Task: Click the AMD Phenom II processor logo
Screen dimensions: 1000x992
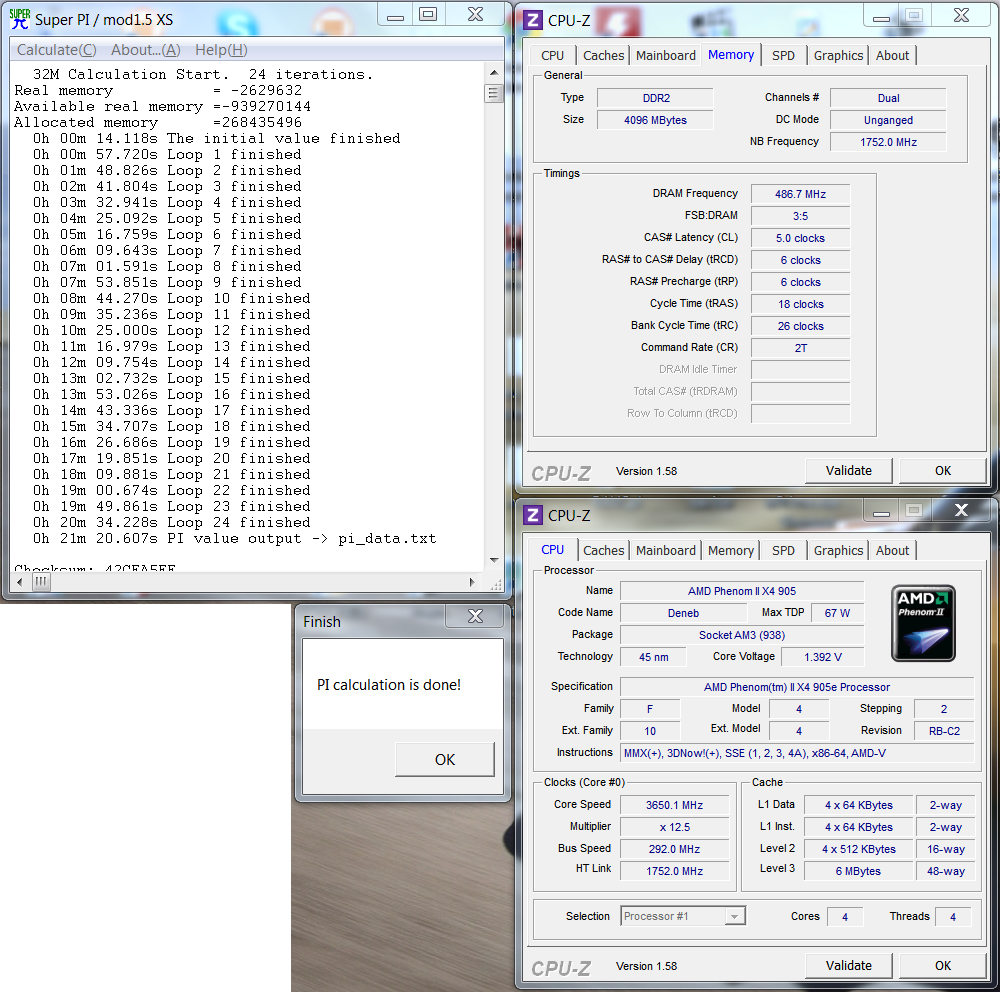Action: pyautogui.click(x=923, y=623)
